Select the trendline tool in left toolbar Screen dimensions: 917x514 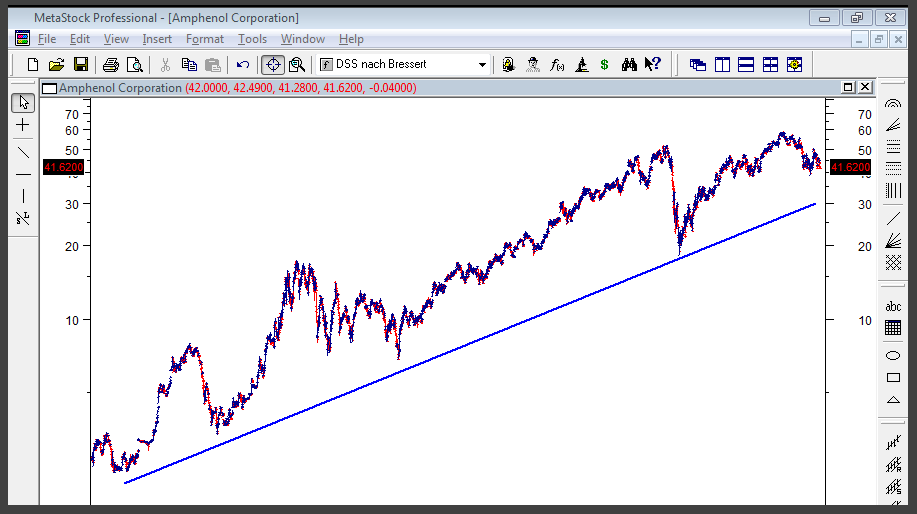(x=23, y=153)
